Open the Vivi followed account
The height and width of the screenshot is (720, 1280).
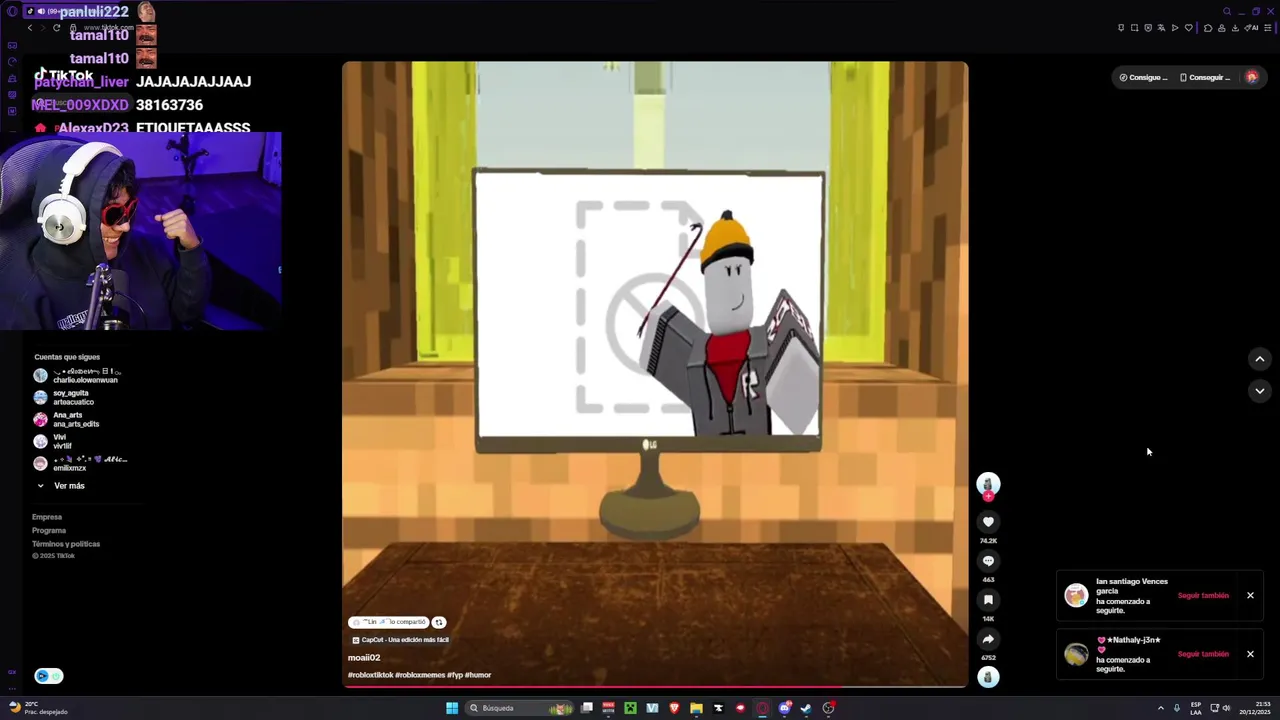(x=54, y=442)
